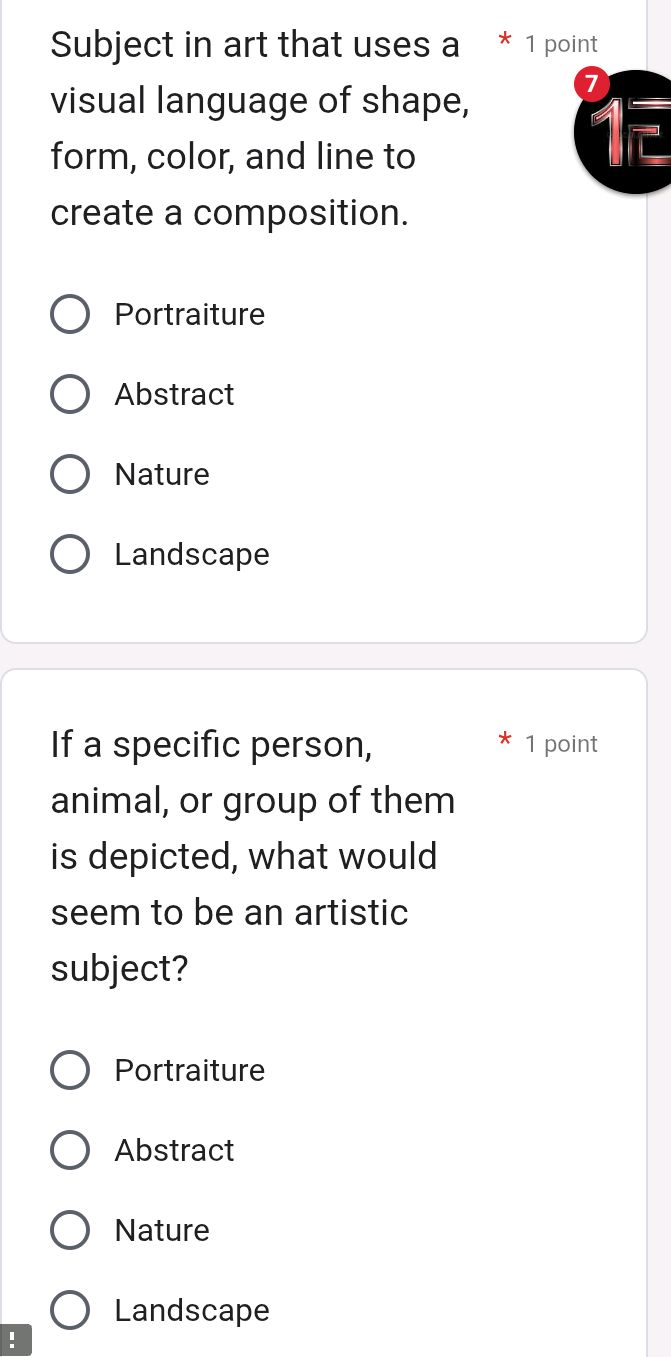Select Portraiture for the second question

tap(70, 1070)
